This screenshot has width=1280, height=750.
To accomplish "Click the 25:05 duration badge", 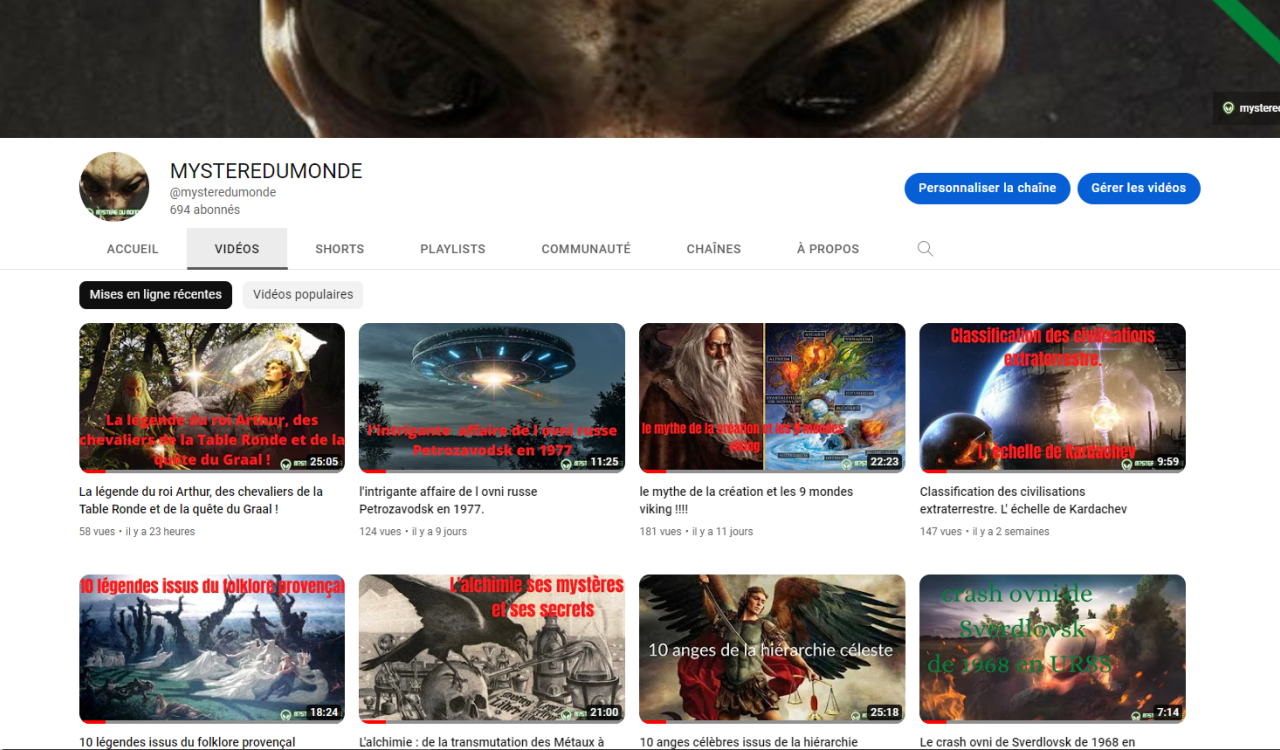I will click(324, 463).
